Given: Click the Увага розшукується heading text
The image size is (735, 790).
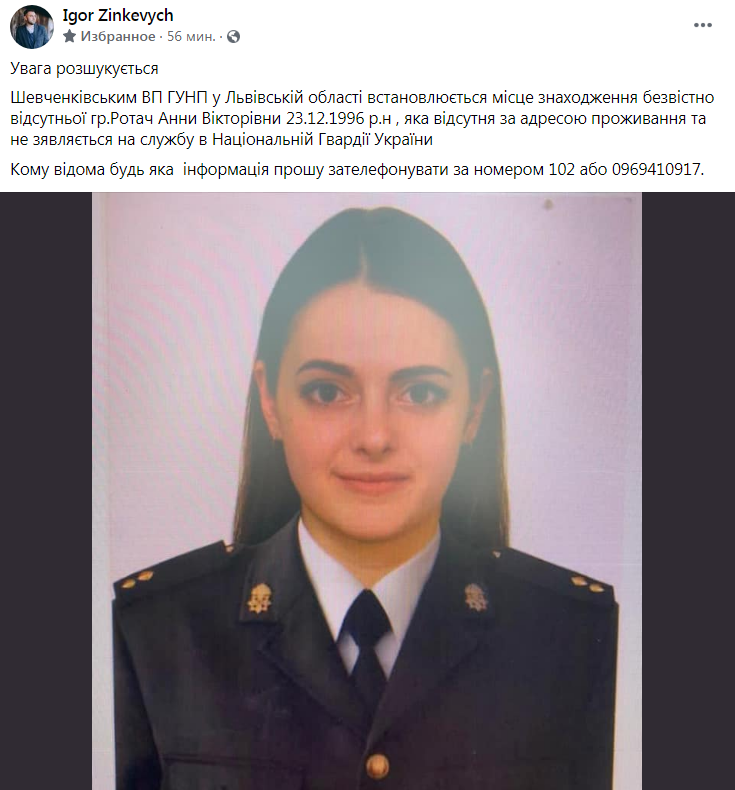Looking at the screenshot, I should (x=84, y=69).
